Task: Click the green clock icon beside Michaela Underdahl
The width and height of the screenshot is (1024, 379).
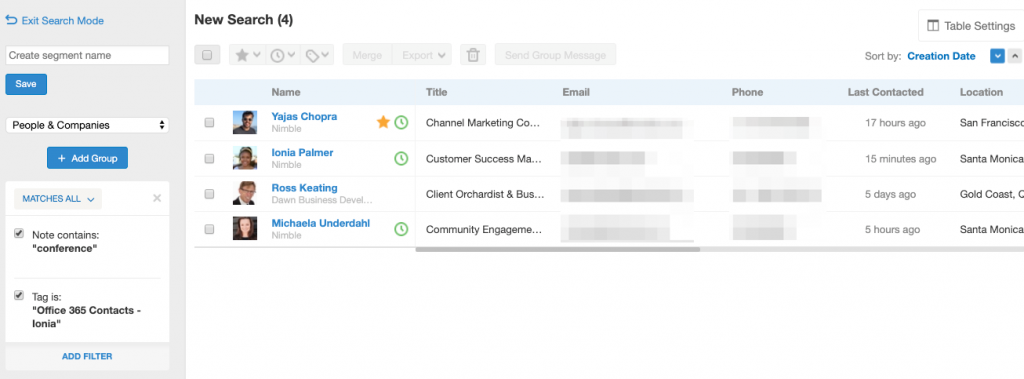Action: click(x=401, y=229)
